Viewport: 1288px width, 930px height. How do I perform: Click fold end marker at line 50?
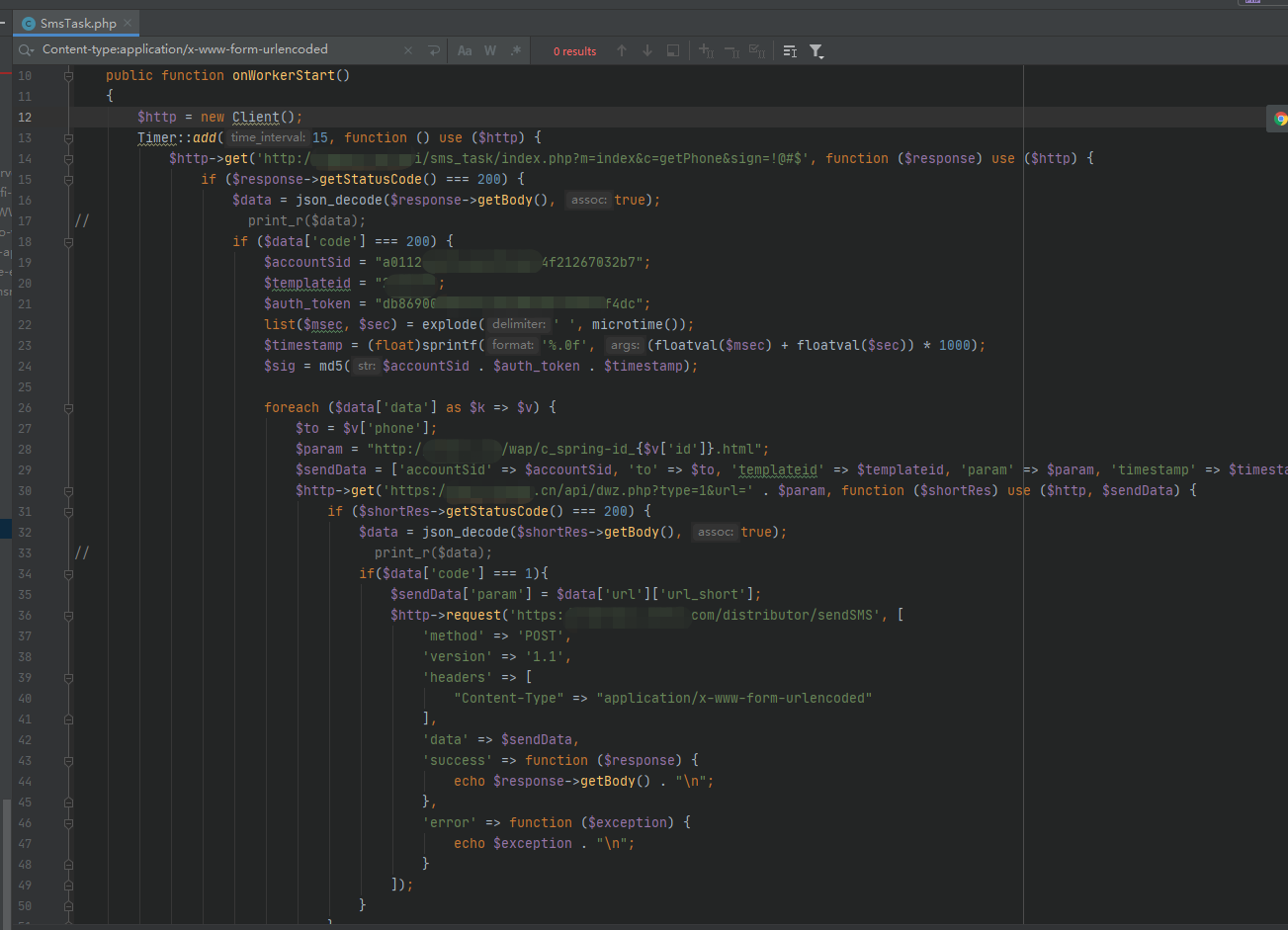[x=68, y=905]
